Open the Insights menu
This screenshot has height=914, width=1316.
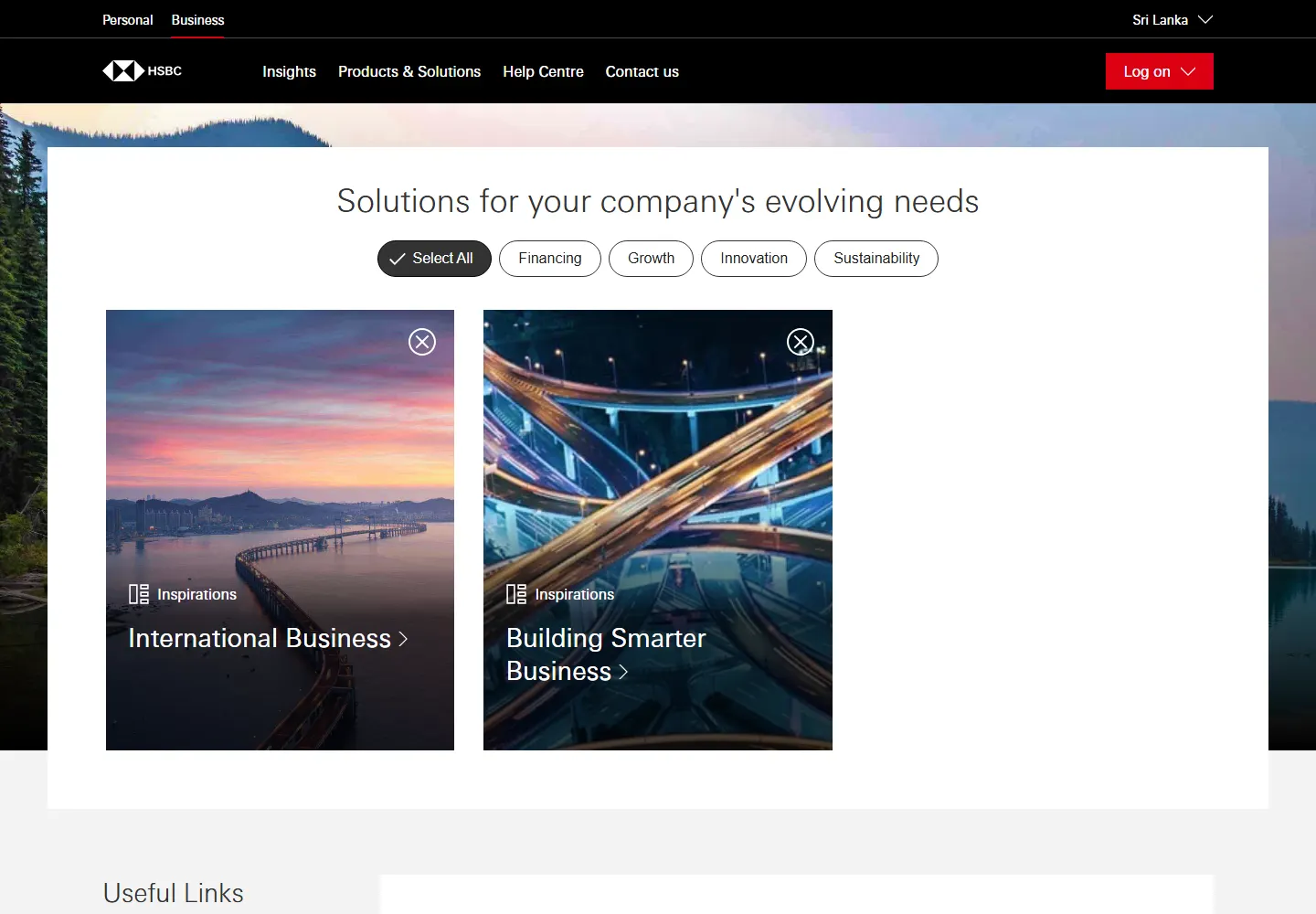tap(289, 71)
